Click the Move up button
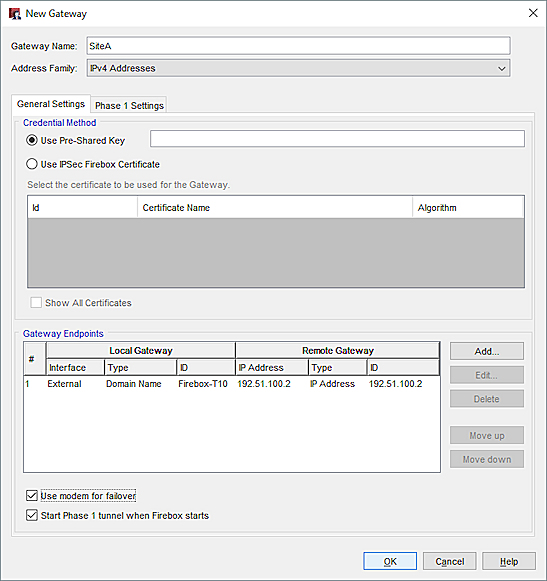 pyautogui.click(x=487, y=435)
